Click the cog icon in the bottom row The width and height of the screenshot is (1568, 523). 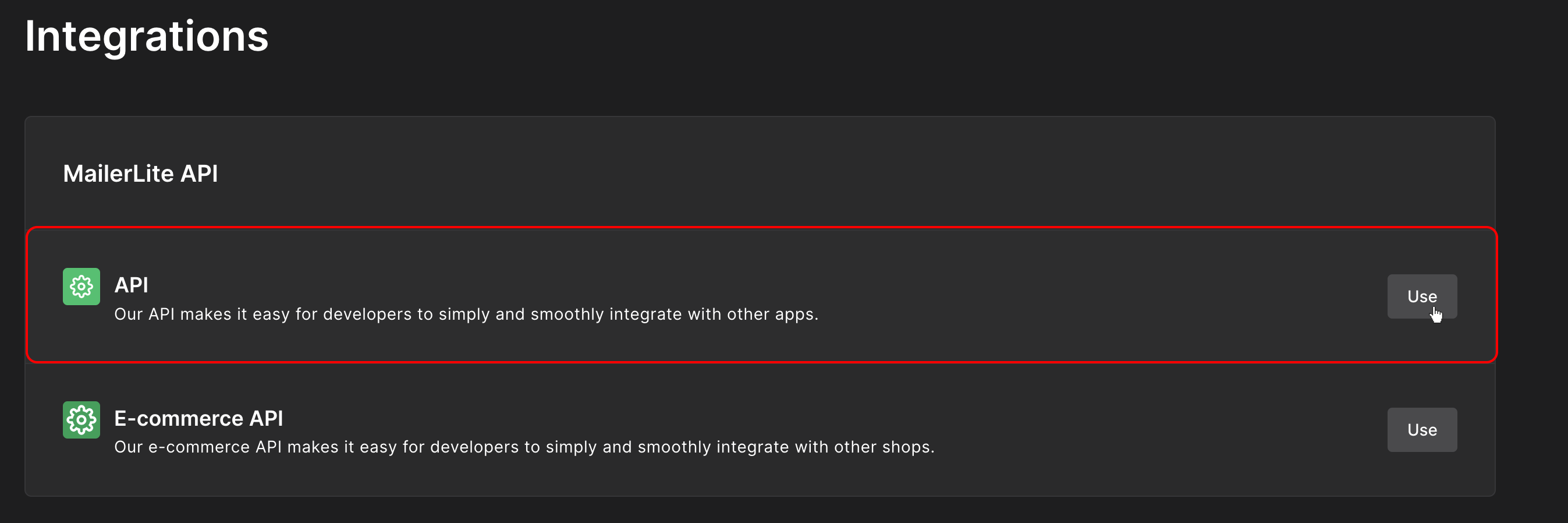(81, 419)
